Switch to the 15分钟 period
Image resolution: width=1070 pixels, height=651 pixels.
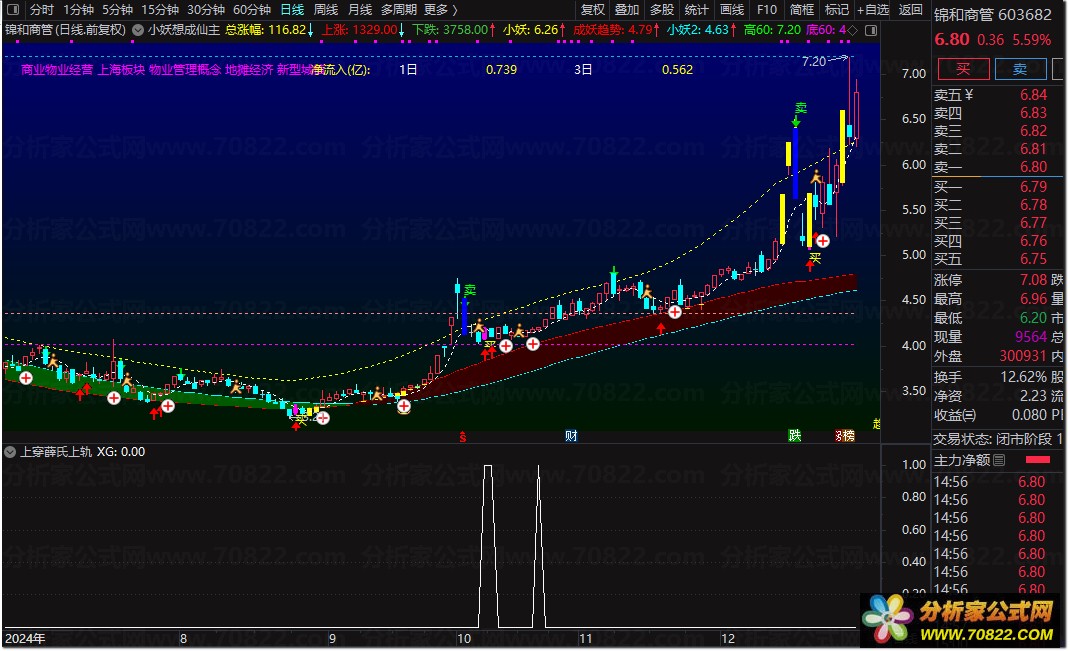coord(160,10)
